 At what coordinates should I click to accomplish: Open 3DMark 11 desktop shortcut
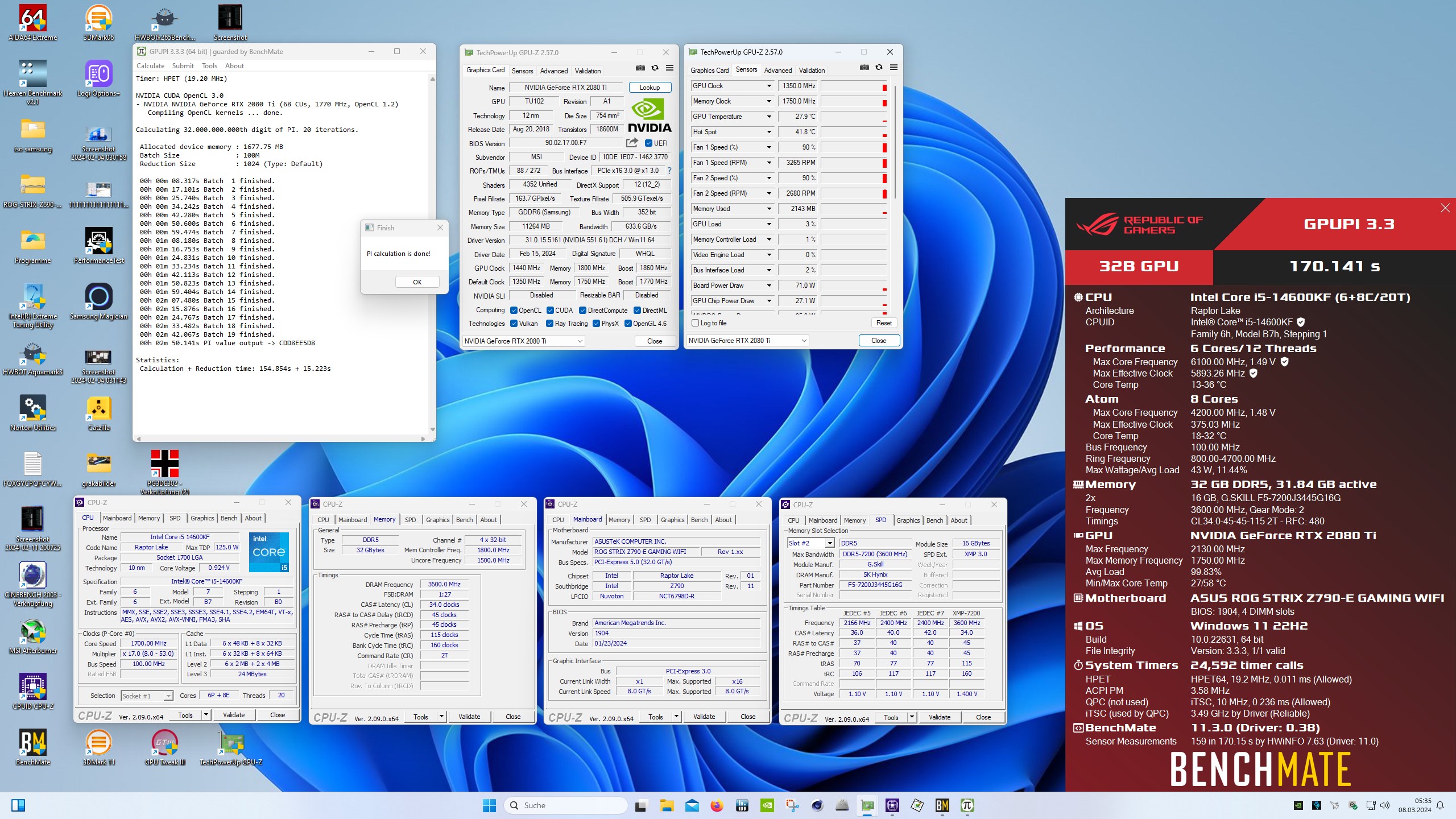click(x=98, y=747)
